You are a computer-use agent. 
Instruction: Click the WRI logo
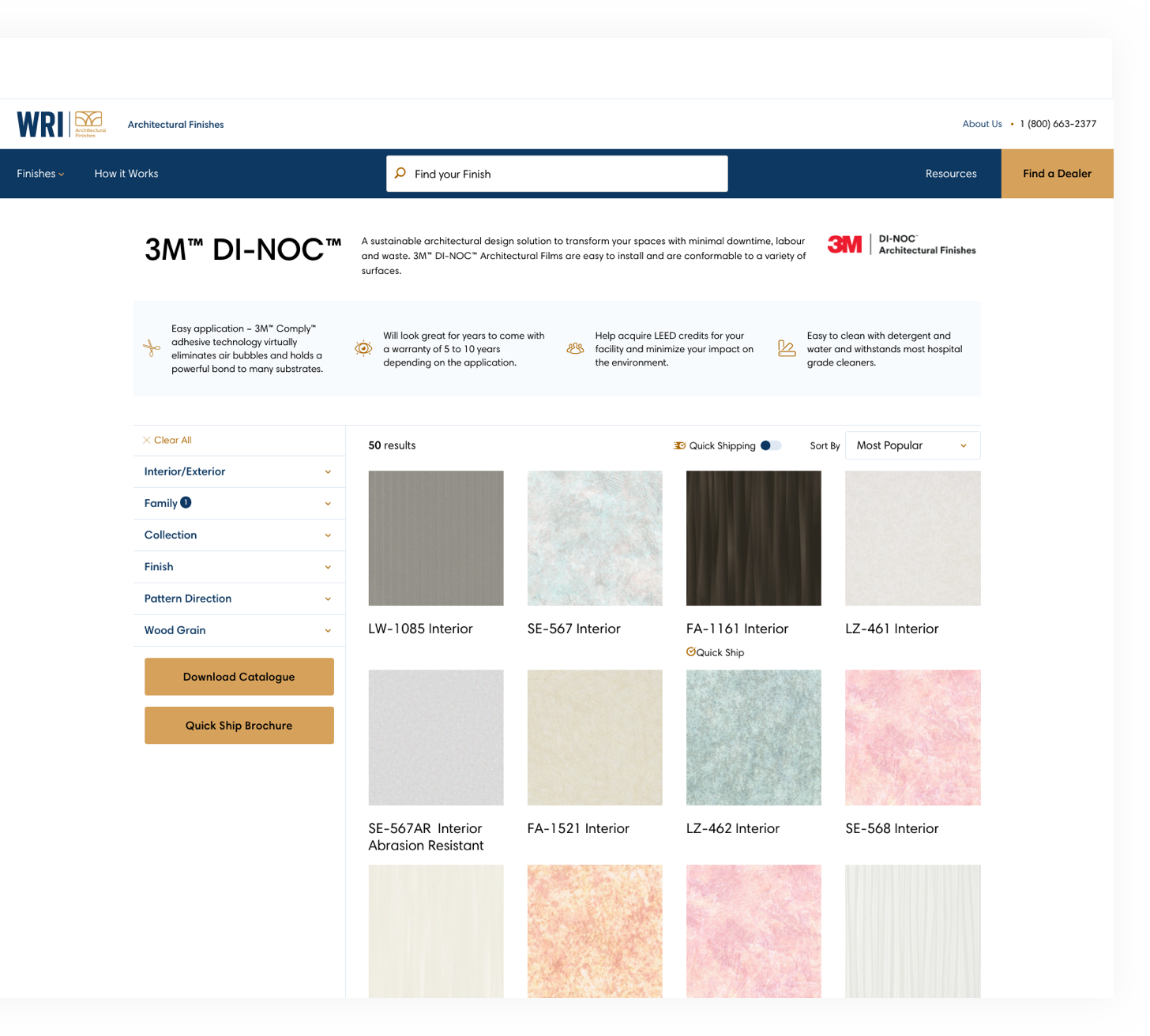point(40,124)
